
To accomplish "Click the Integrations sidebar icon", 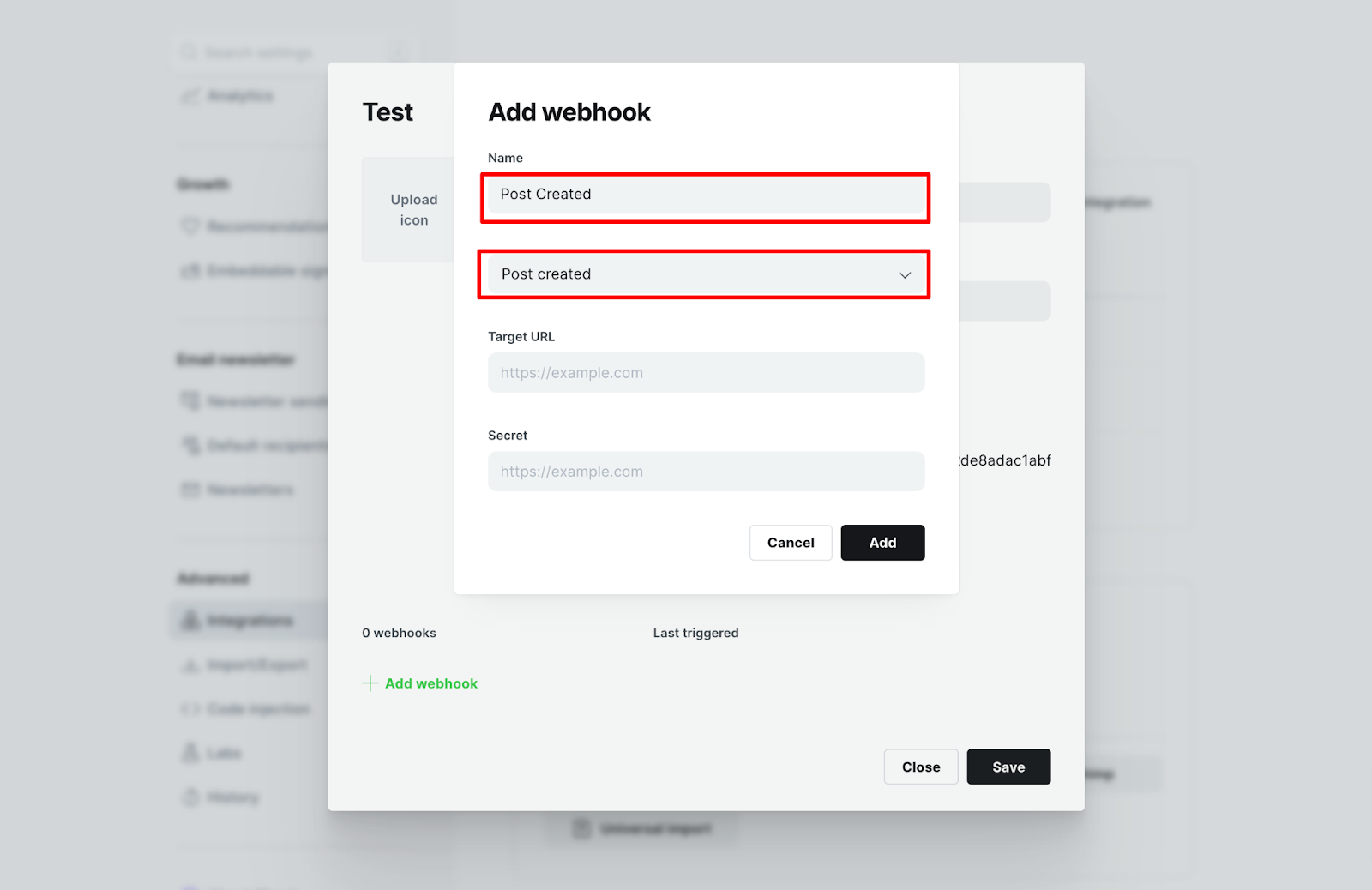I will [190, 620].
